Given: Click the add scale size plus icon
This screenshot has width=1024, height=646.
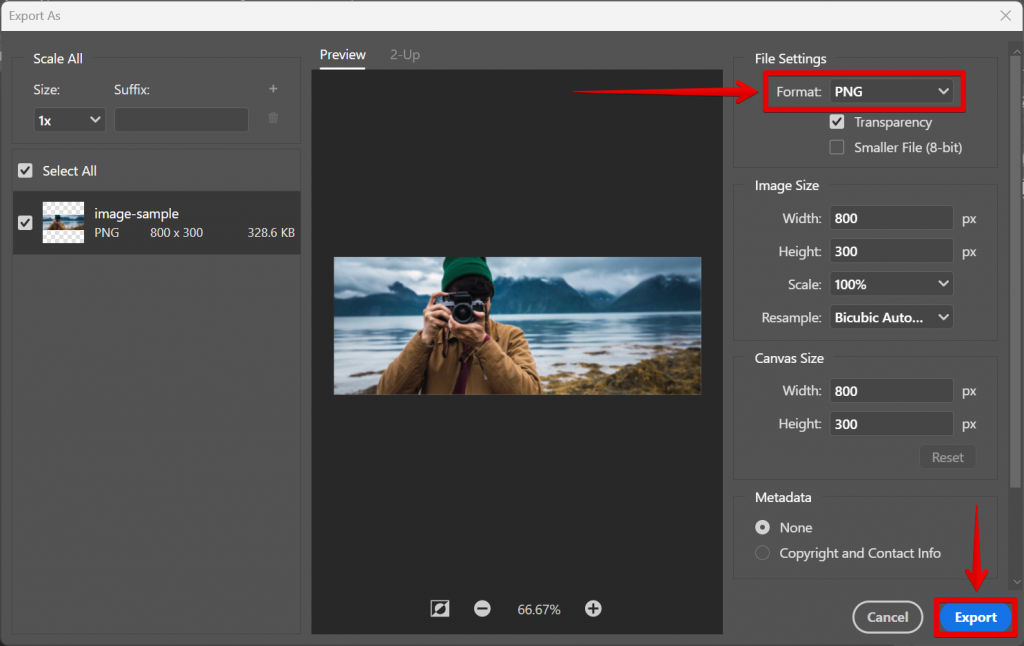Looking at the screenshot, I should pyautogui.click(x=273, y=89).
